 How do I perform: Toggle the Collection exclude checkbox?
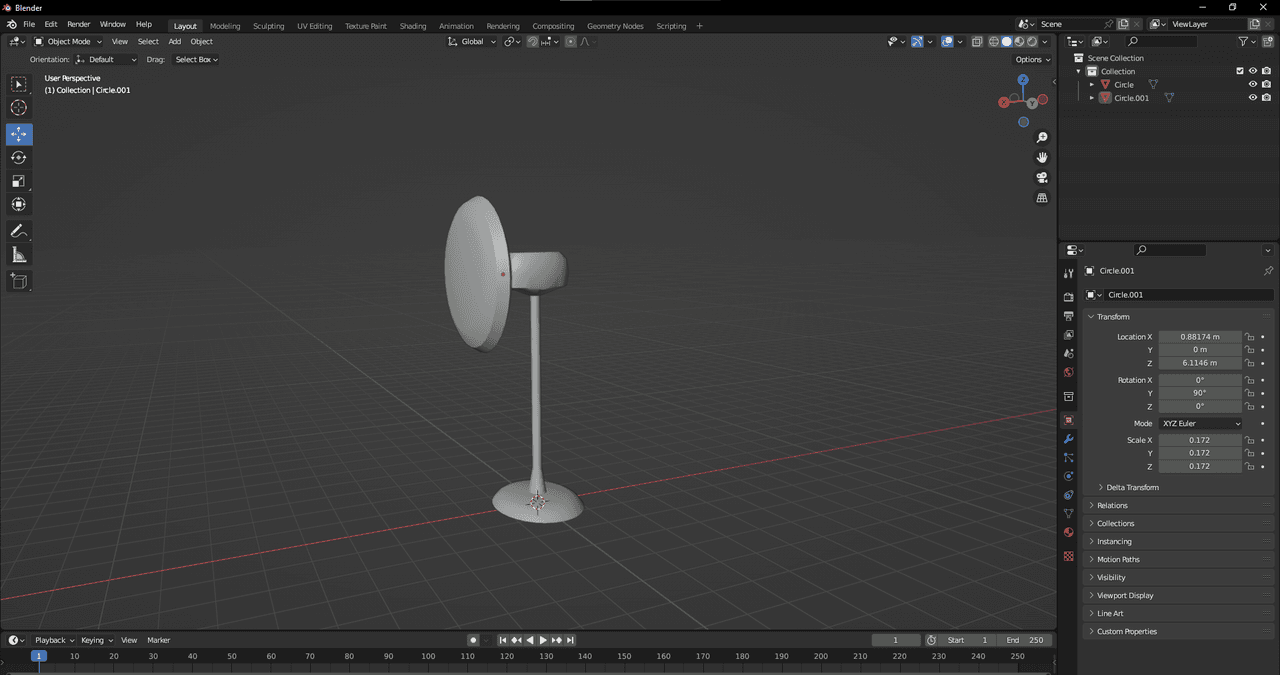click(1240, 71)
